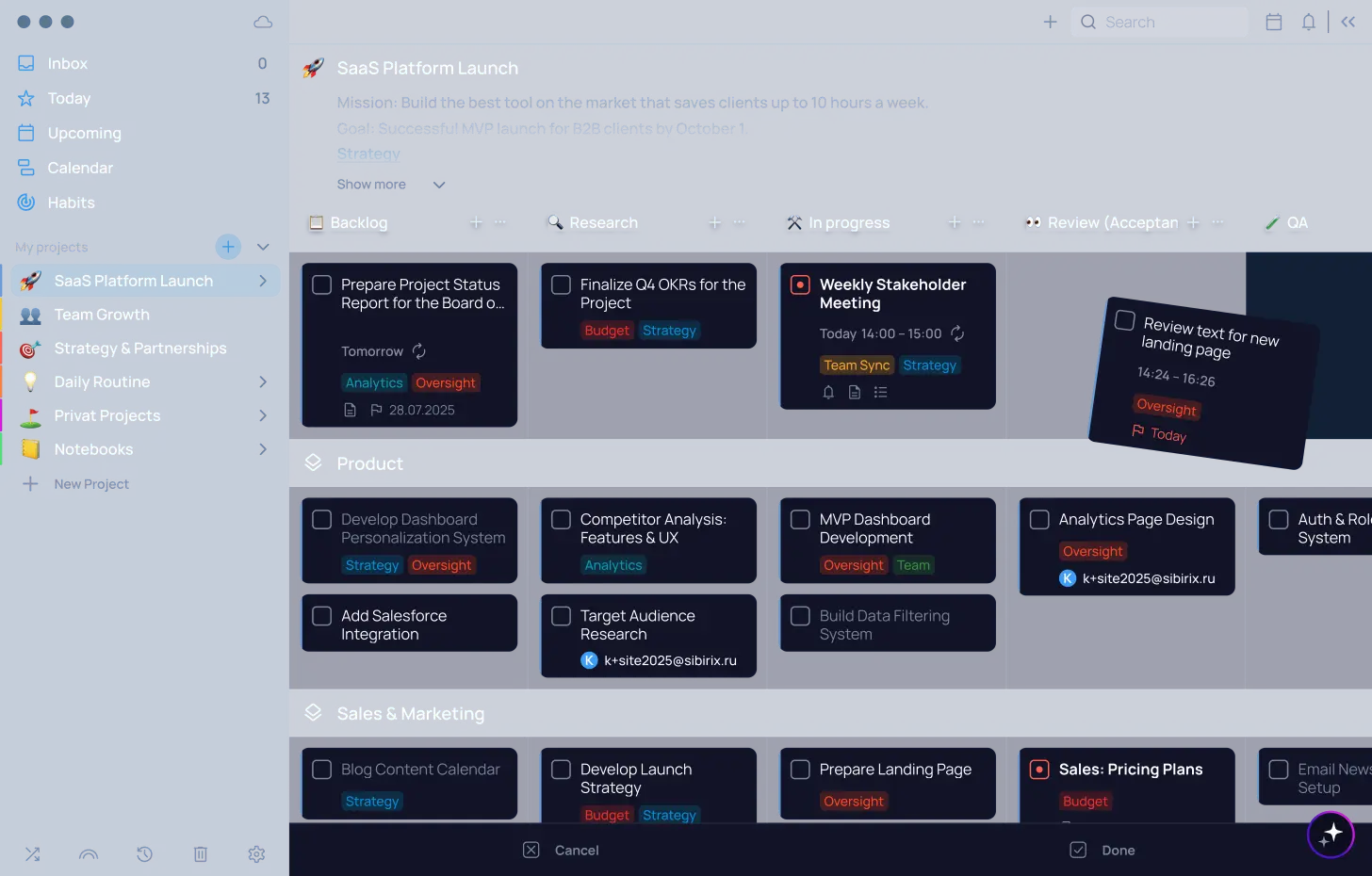Open settings gear in bottom sidebar
This screenshot has width=1372, height=876.
pos(256,853)
